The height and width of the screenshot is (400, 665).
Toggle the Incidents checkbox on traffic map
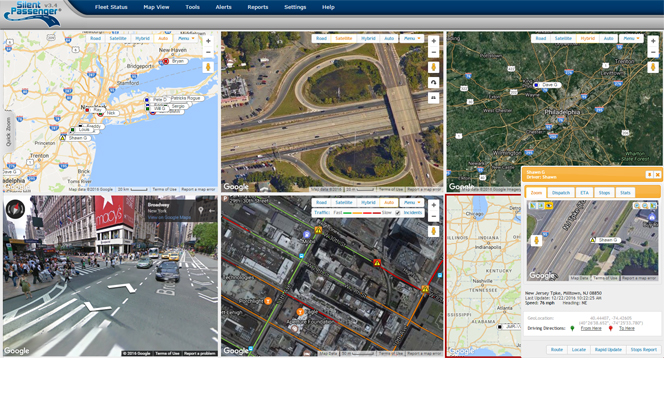397,213
